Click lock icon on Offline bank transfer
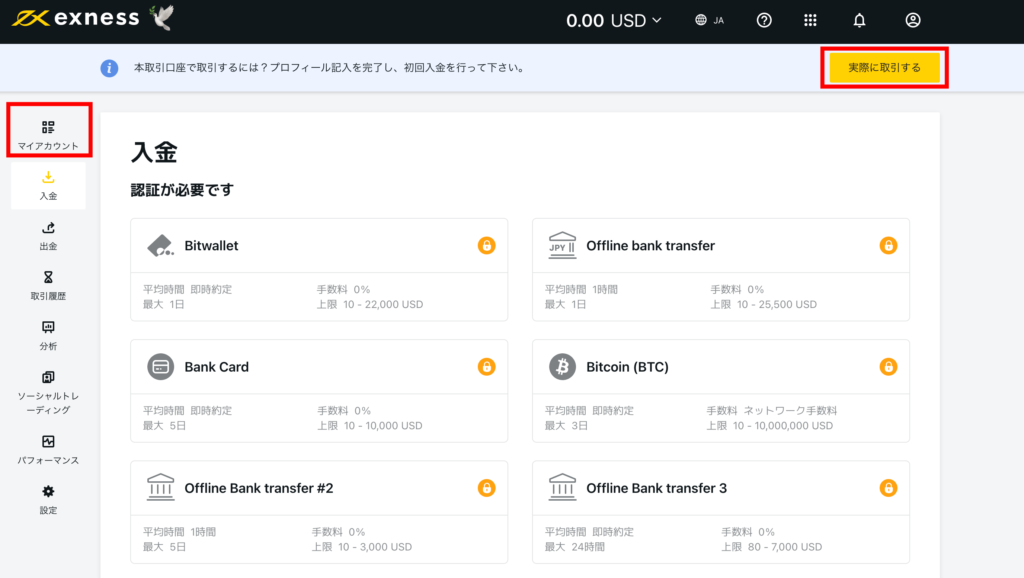Viewport: 1024px width, 578px height. (x=888, y=246)
